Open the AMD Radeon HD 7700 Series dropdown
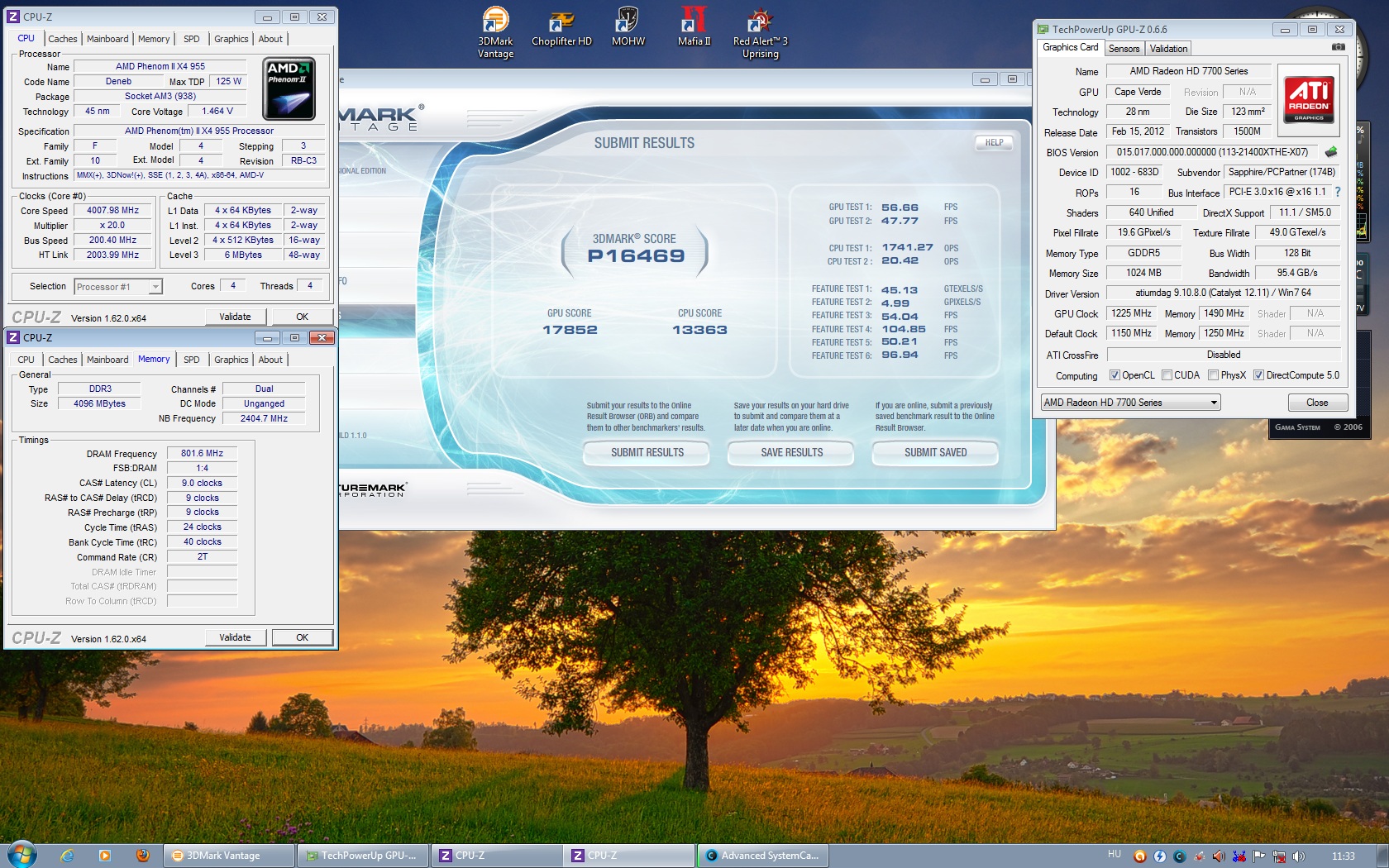1389x868 pixels. (x=1130, y=403)
